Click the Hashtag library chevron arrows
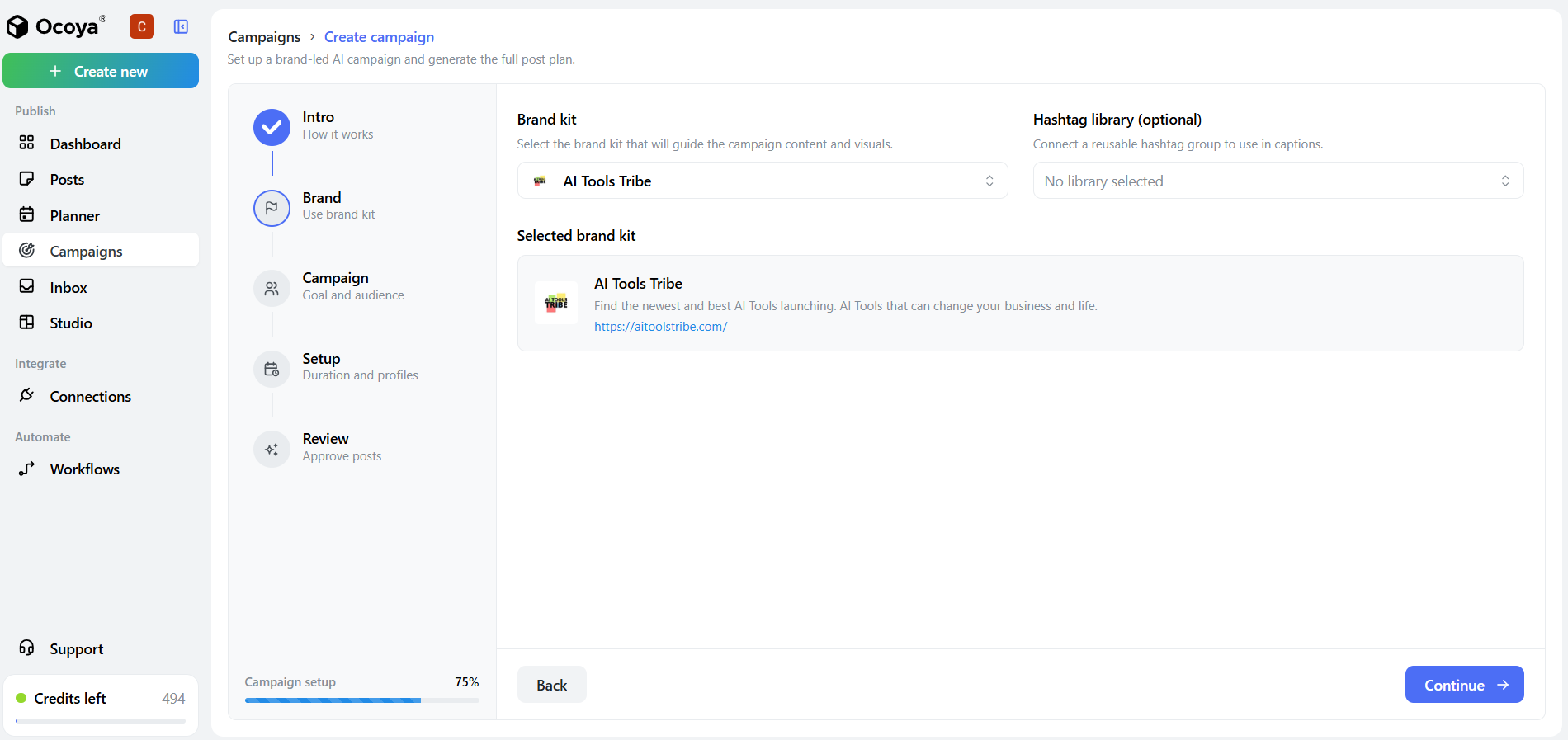Screen dimensions: 1568x740 (x=1505, y=181)
